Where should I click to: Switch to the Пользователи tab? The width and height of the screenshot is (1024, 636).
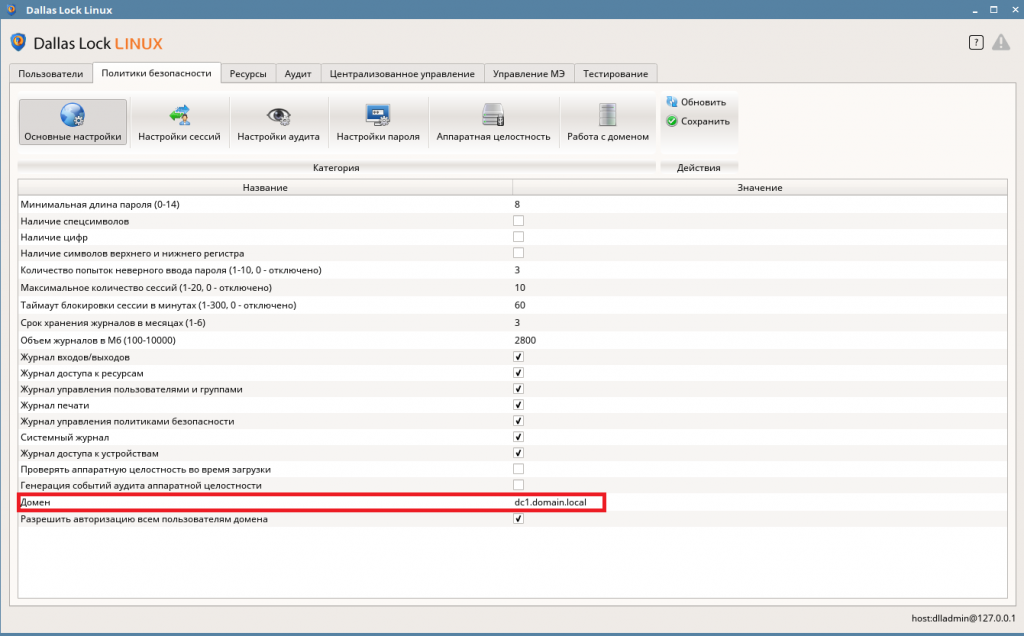coord(51,74)
